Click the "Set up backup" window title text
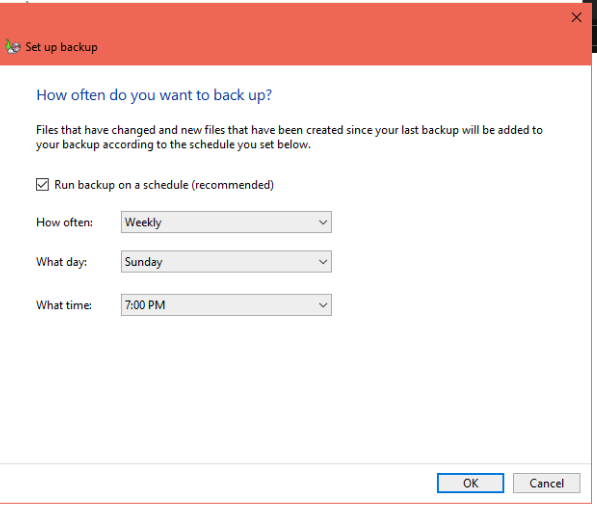597x514 pixels. [61, 47]
